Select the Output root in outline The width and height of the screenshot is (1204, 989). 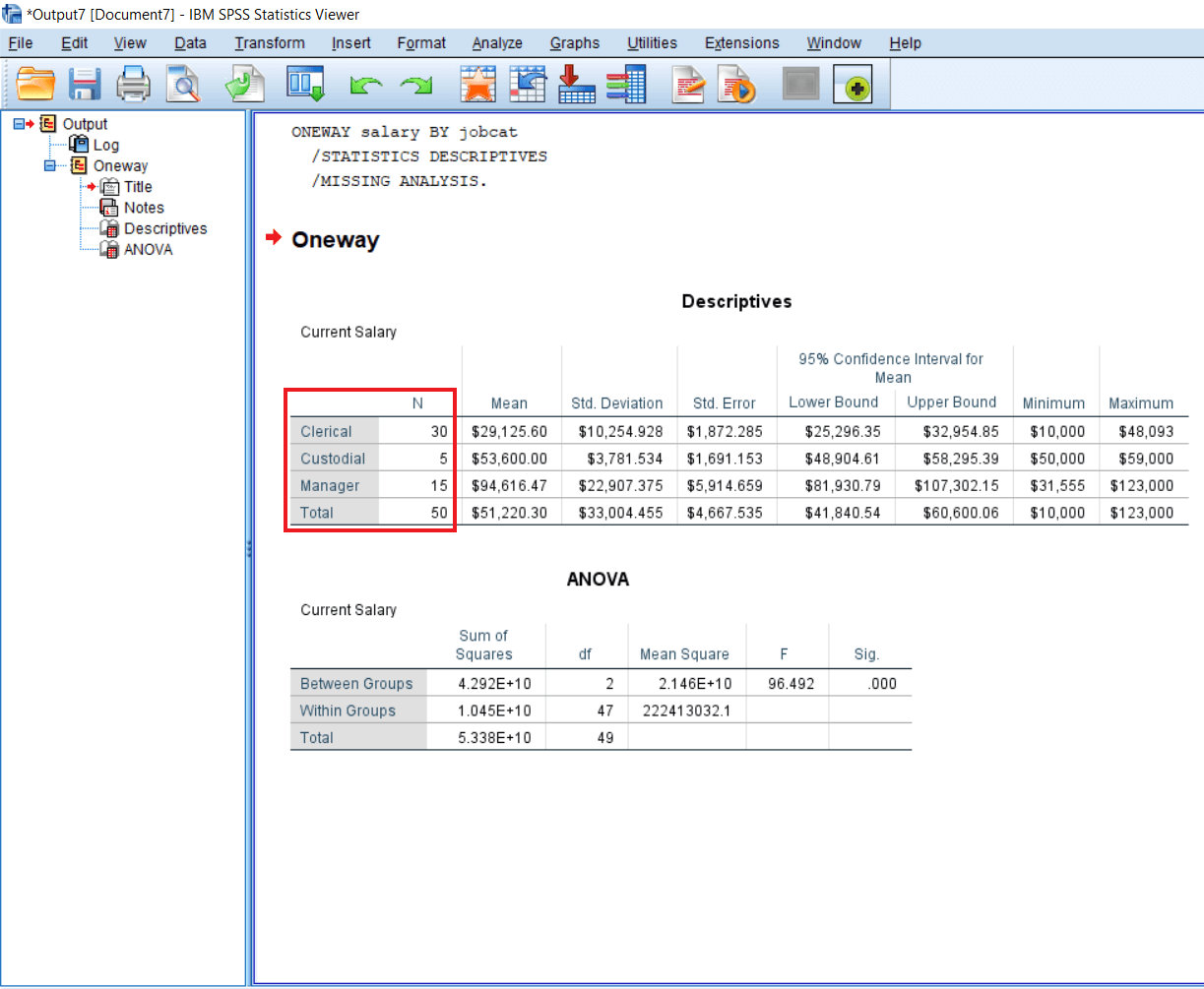(85, 124)
